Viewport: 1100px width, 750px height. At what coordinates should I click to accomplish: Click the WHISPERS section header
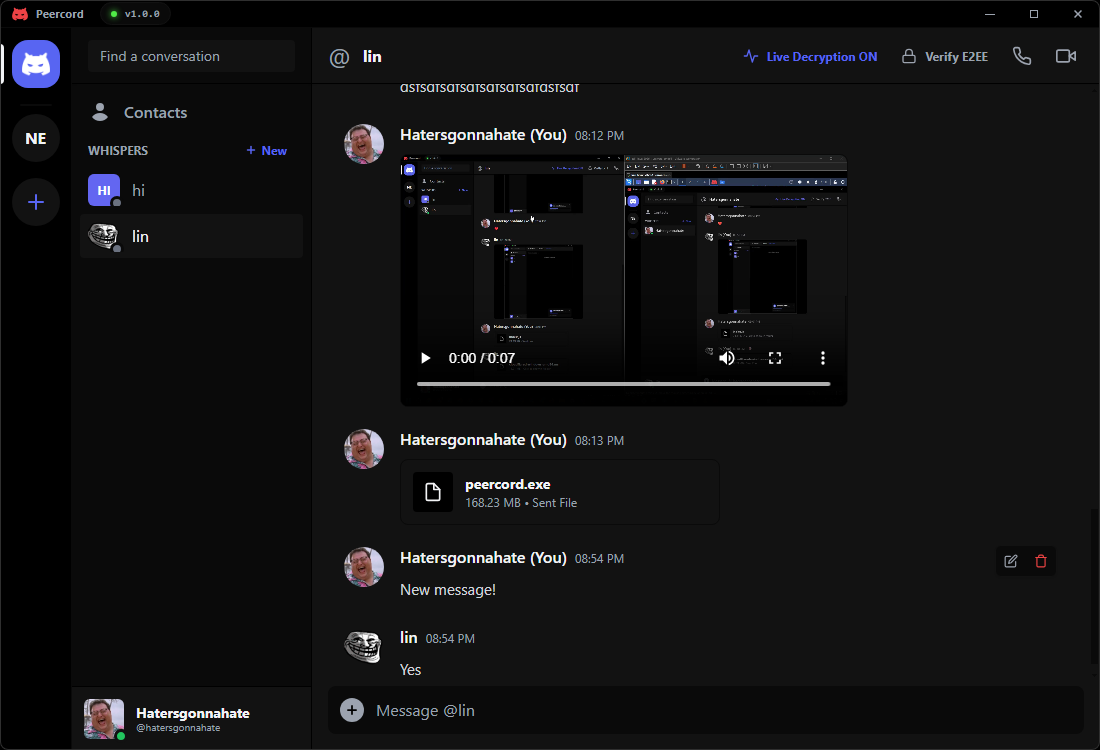[x=118, y=151]
